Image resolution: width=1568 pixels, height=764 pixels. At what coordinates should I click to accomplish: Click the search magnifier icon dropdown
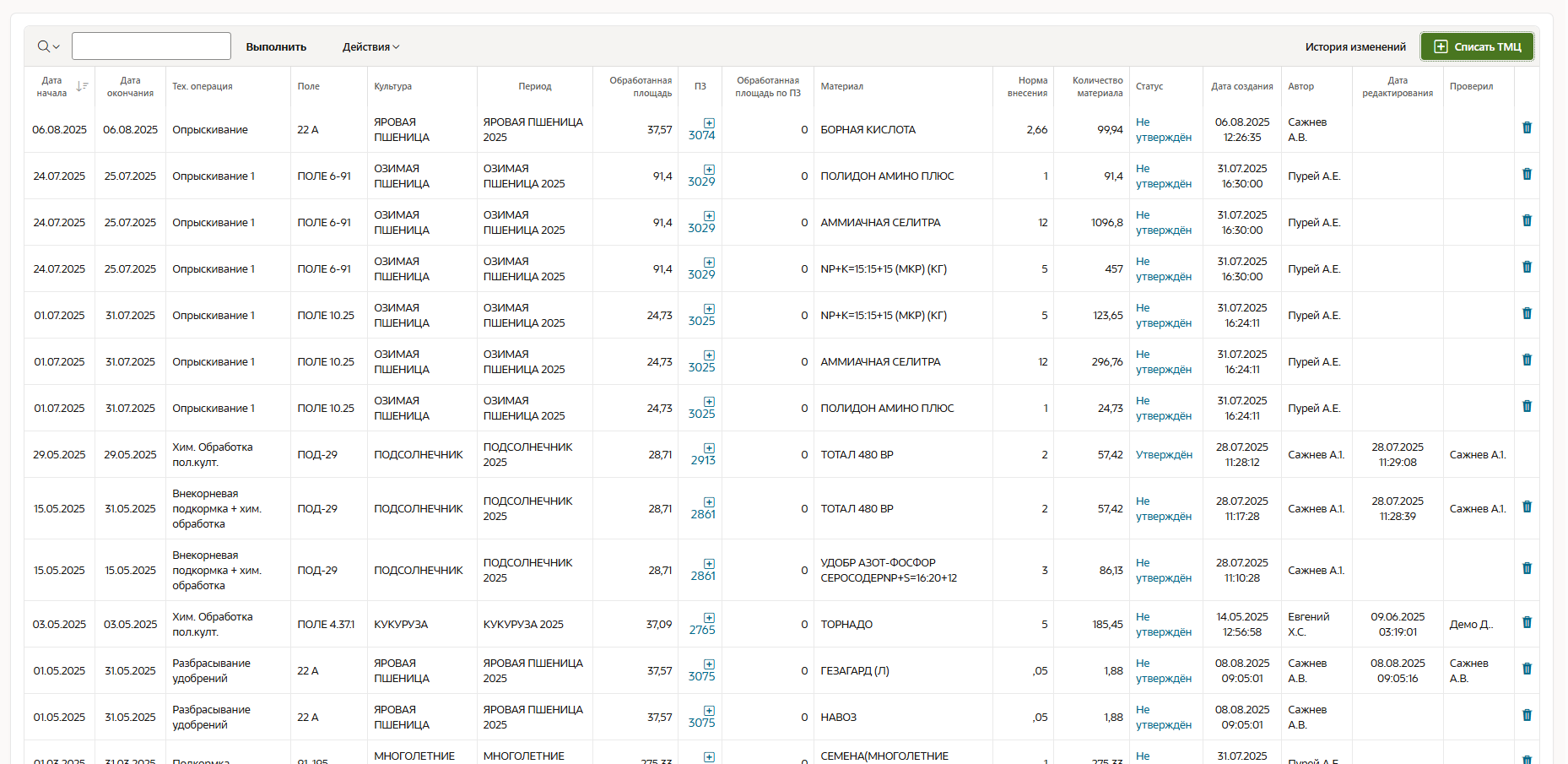(x=48, y=46)
